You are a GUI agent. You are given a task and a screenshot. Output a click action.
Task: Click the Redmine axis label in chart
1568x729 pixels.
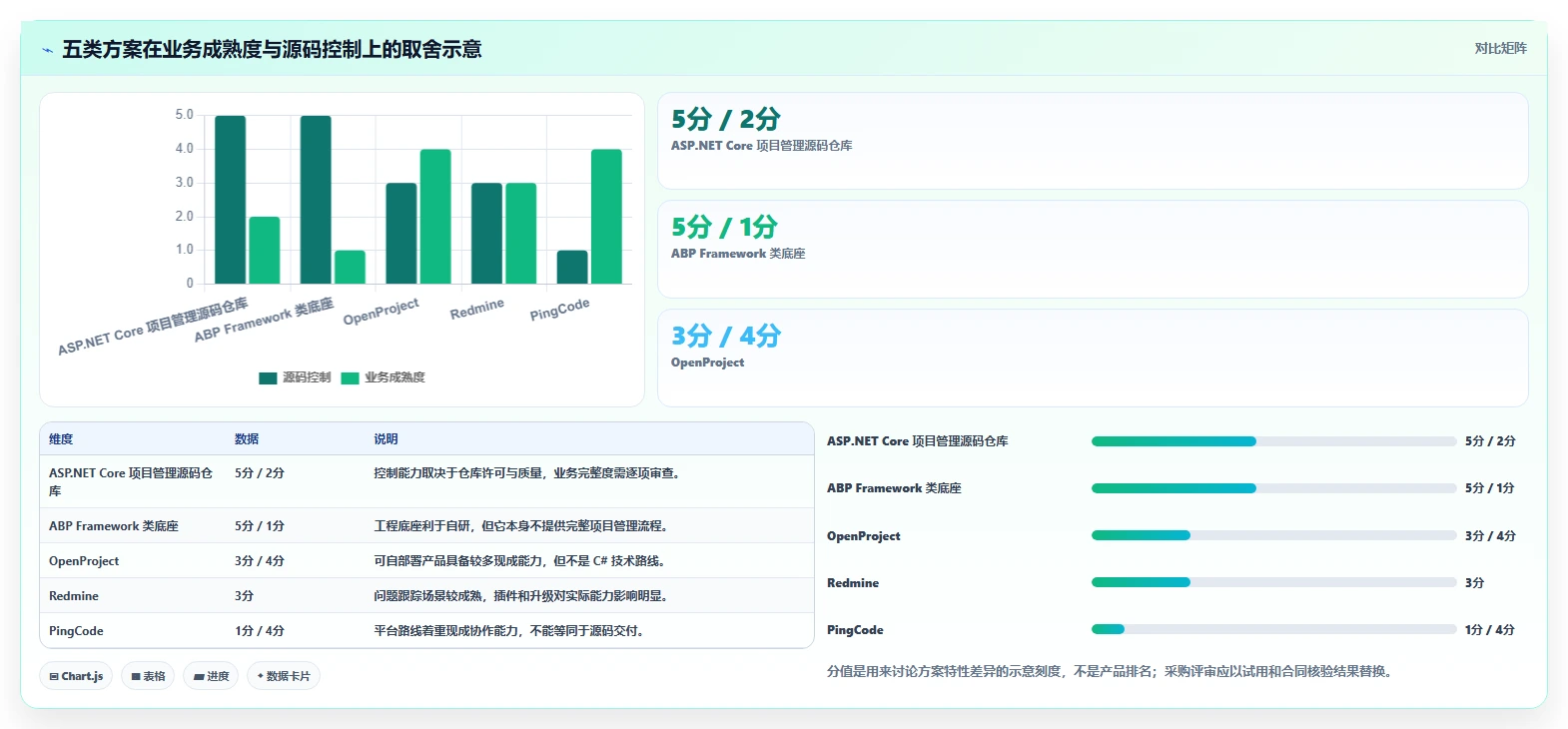476,309
